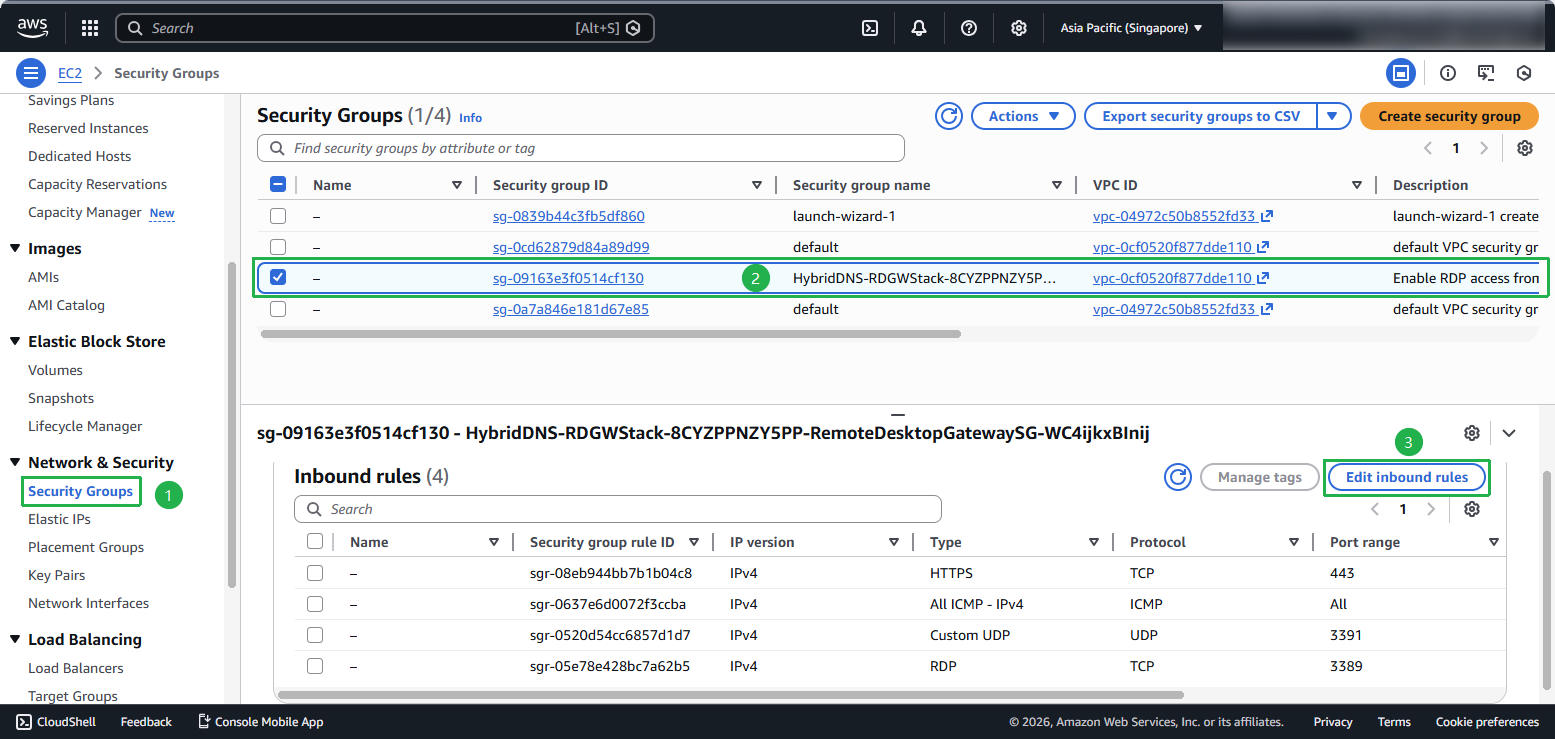1555x739 pixels.
Task: Open the sg-0839b44c3fb5df860 security group link
Action: pos(568,216)
